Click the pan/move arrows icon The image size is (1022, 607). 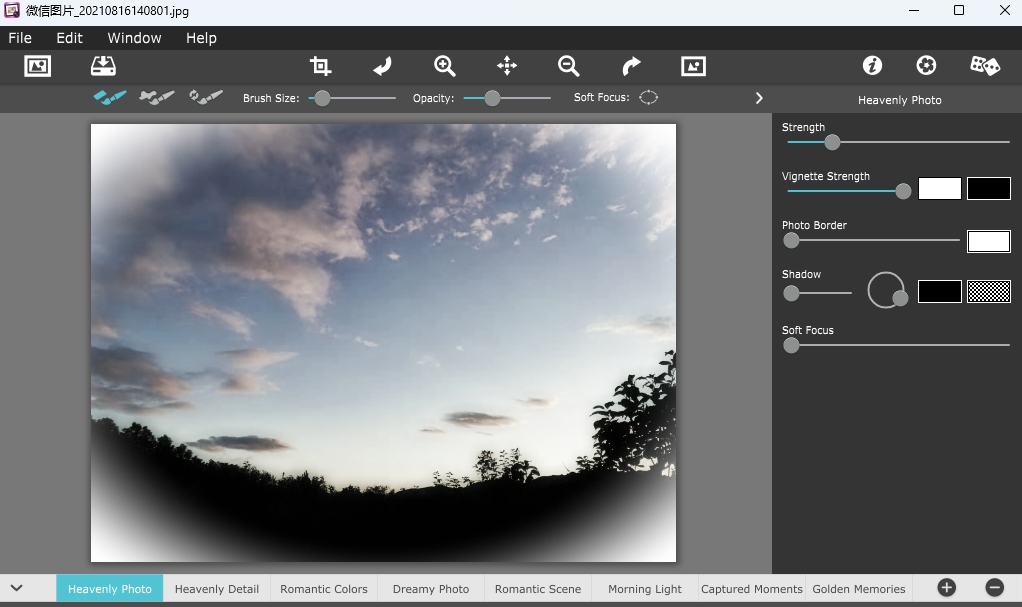(x=507, y=66)
